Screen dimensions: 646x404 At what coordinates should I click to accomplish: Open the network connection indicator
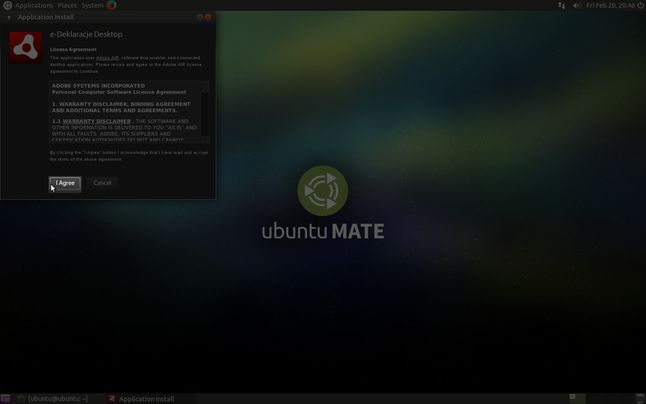562,5
